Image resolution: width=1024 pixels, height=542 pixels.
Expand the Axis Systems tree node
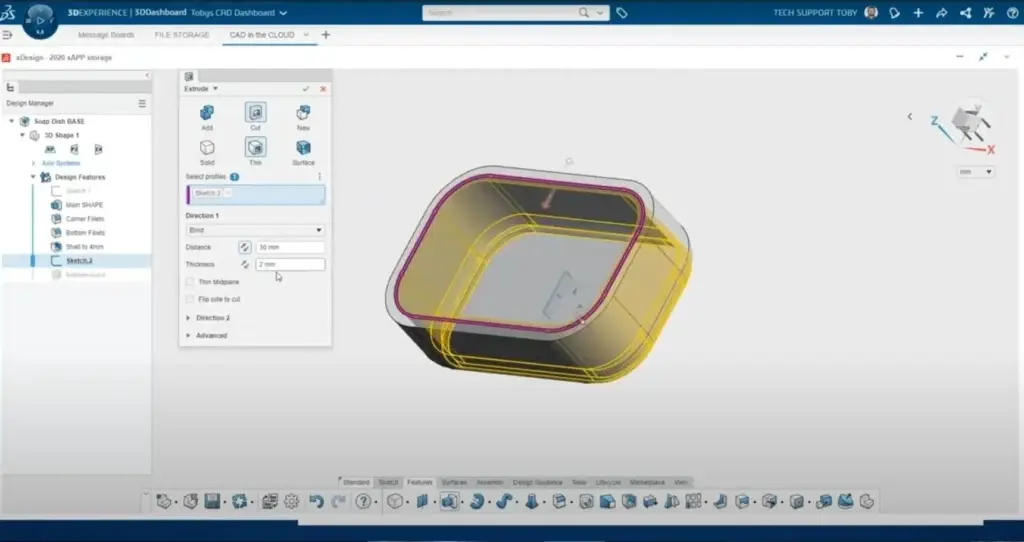tap(34, 163)
